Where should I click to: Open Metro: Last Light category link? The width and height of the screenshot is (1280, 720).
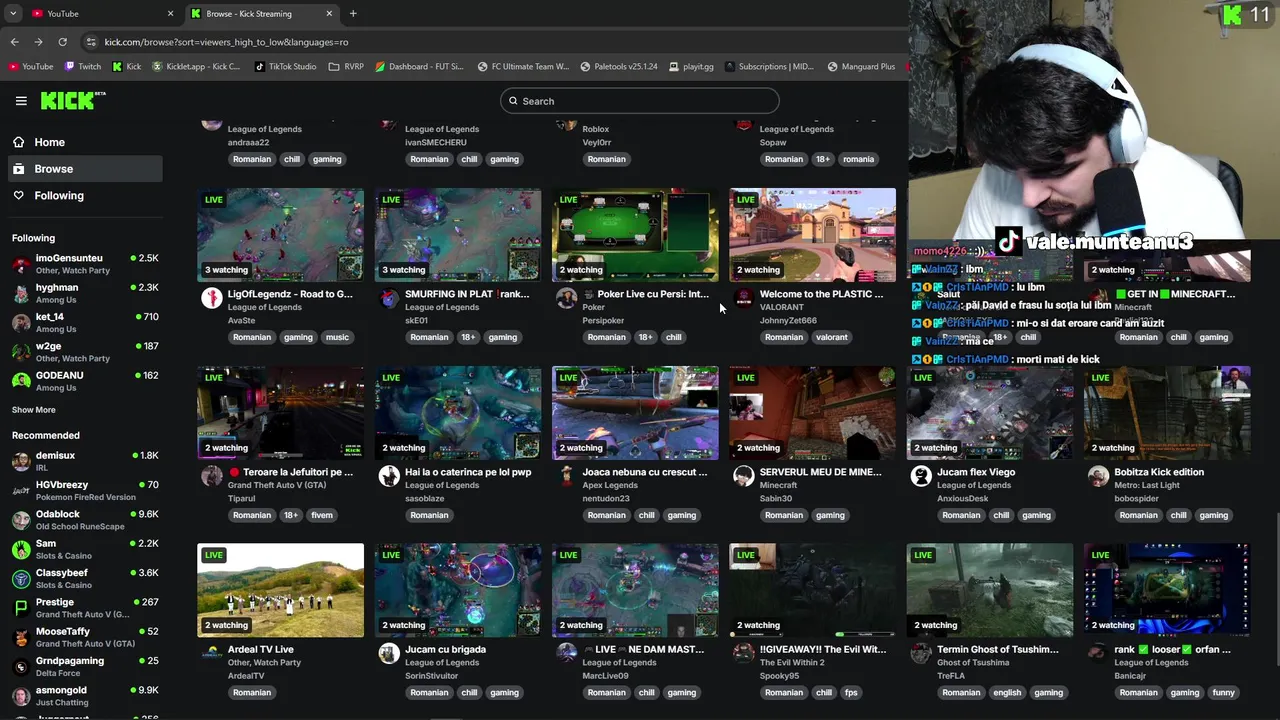pos(1147,485)
